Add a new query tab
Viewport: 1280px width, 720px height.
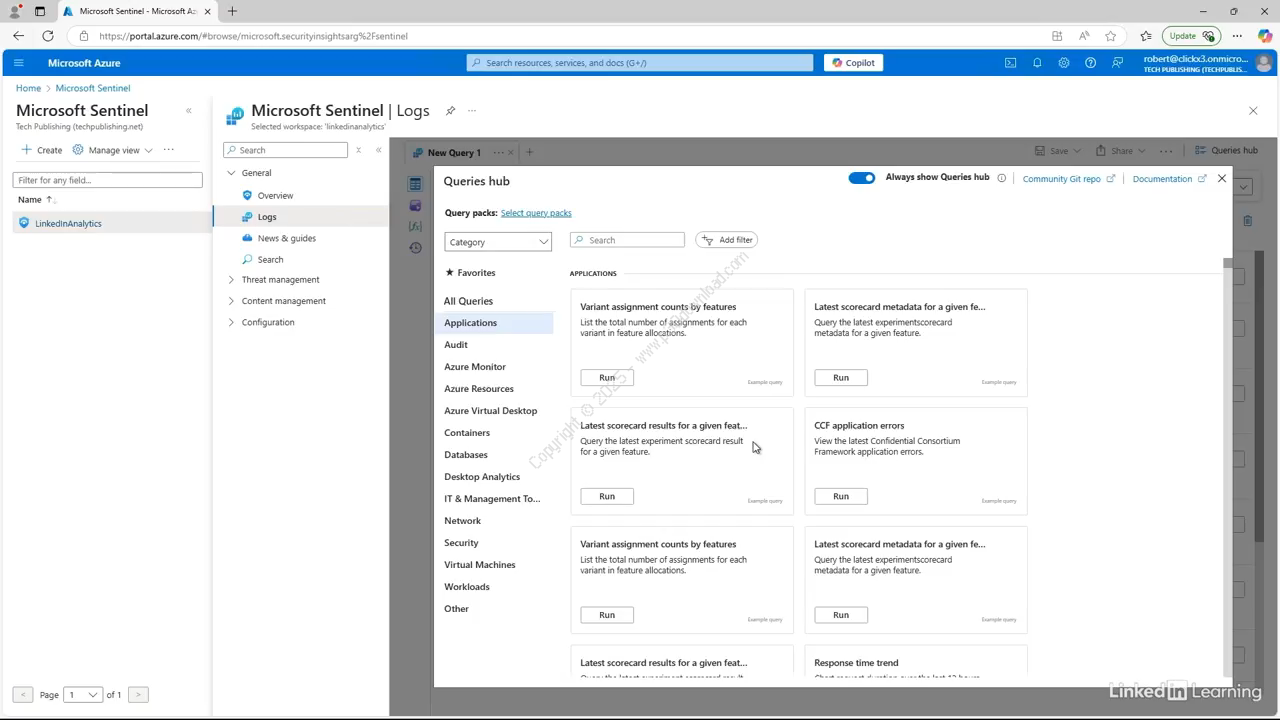[x=529, y=152]
